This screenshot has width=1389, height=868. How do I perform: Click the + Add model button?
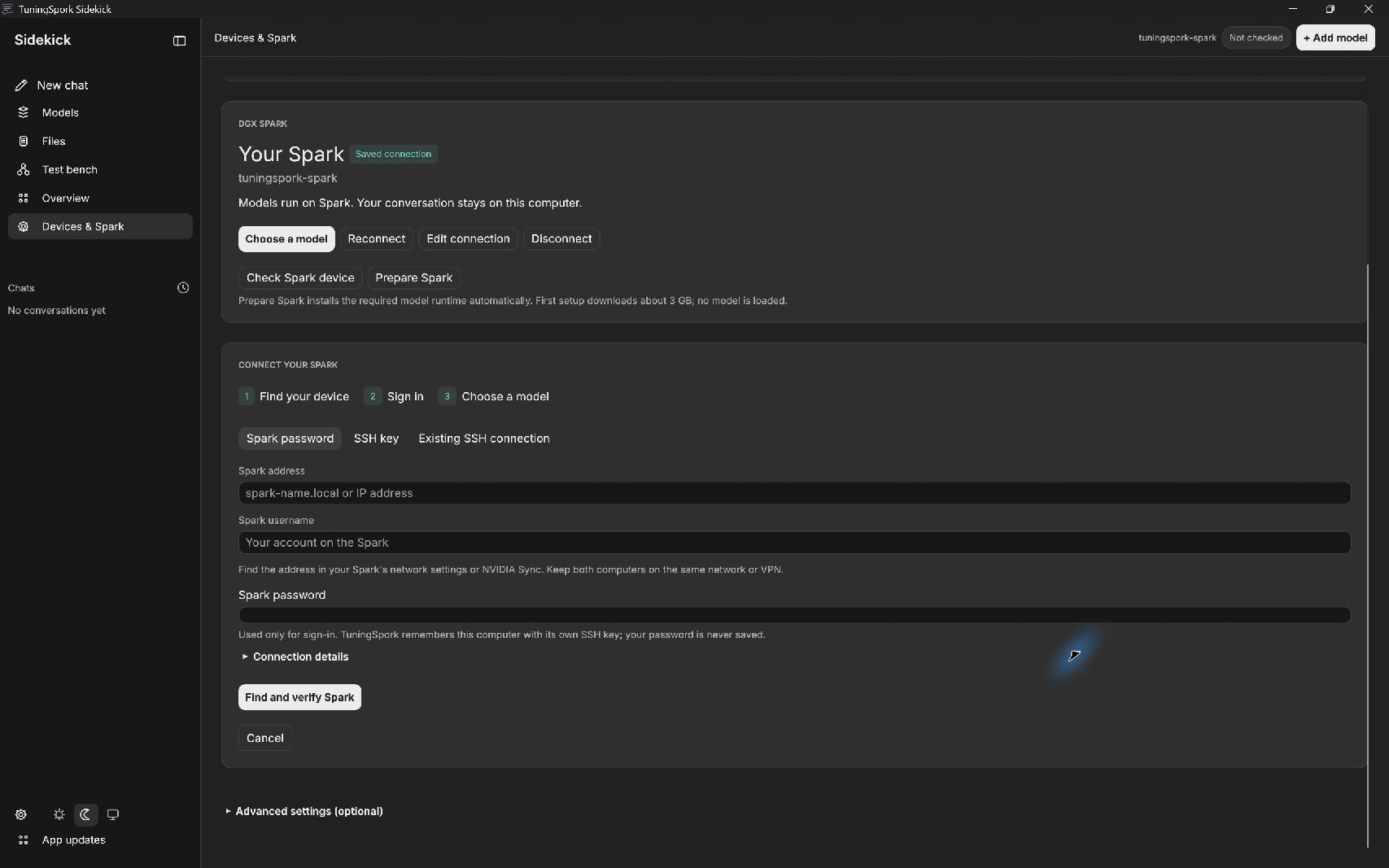coord(1335,37)
